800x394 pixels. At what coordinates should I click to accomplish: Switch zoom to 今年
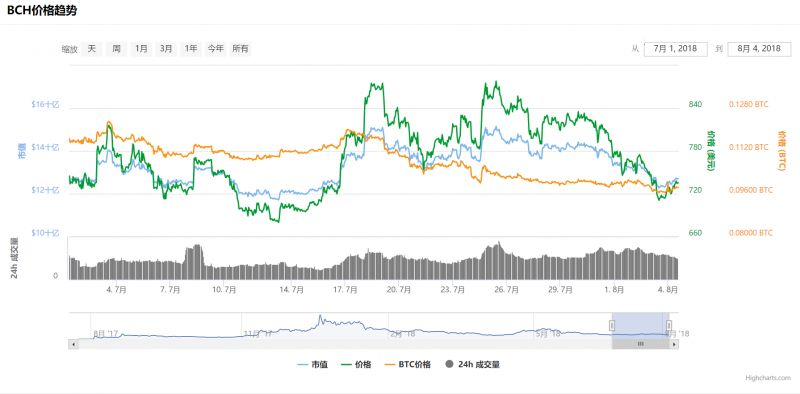pyautogui.click(x=215, y=49)
